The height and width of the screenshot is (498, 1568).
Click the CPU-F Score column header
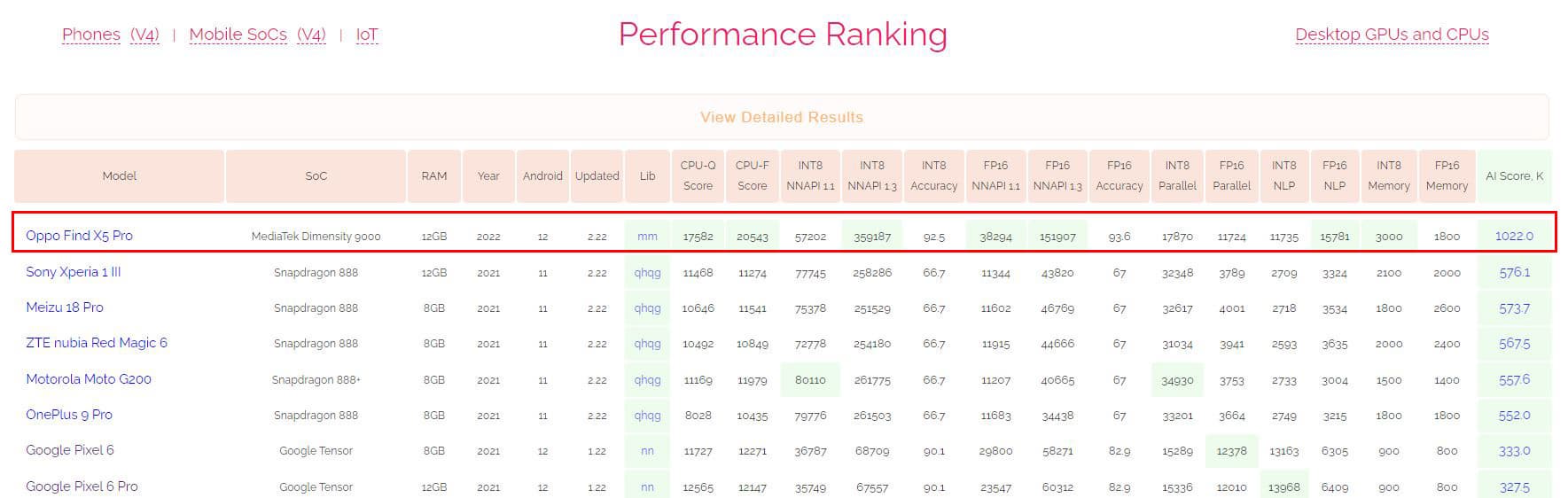pos(753,175)
